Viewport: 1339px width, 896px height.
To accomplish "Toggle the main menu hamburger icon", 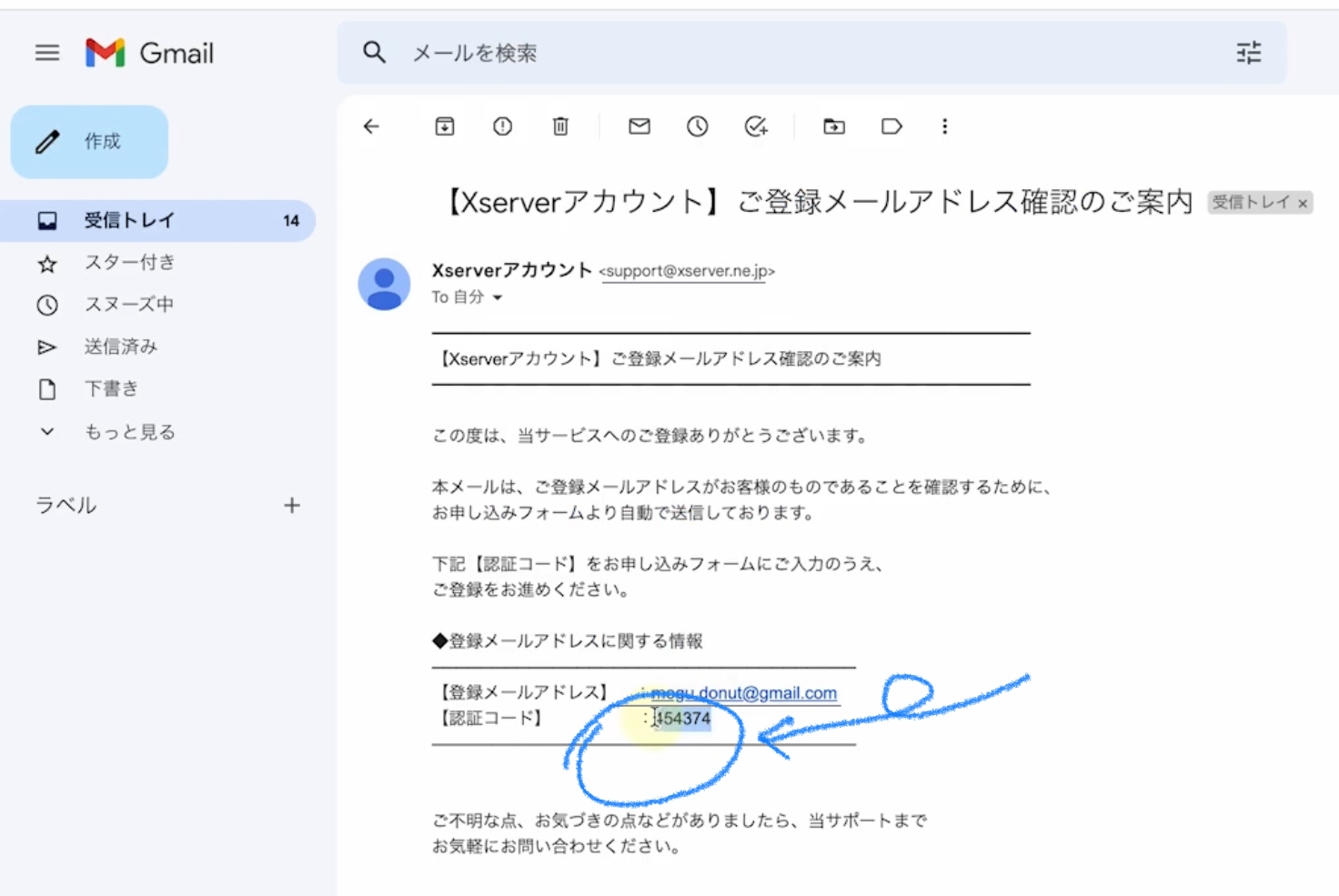I will pyautogui.click(x=47, y=53).
